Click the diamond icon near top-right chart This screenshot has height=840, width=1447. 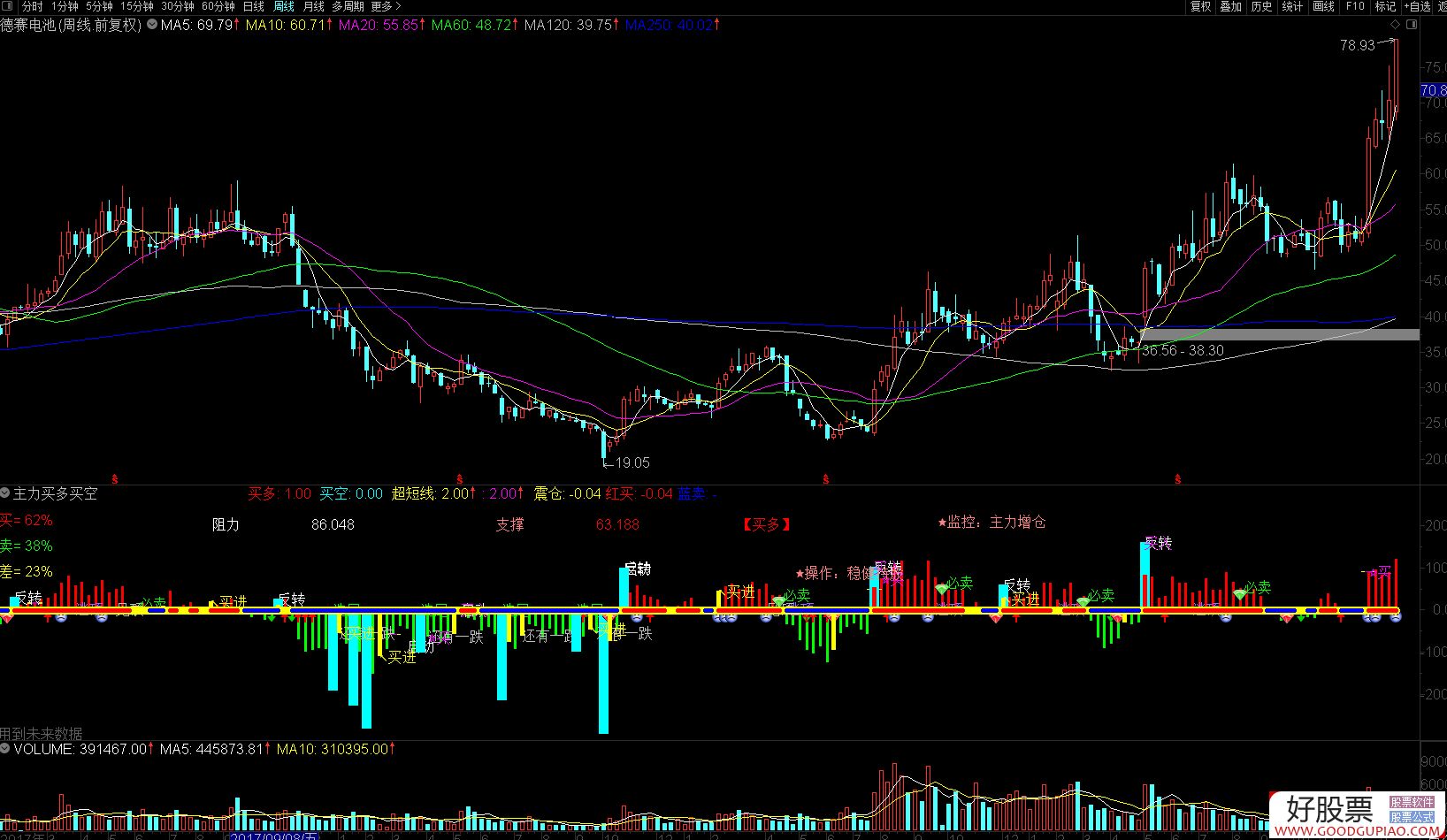tap(1397, 25)
